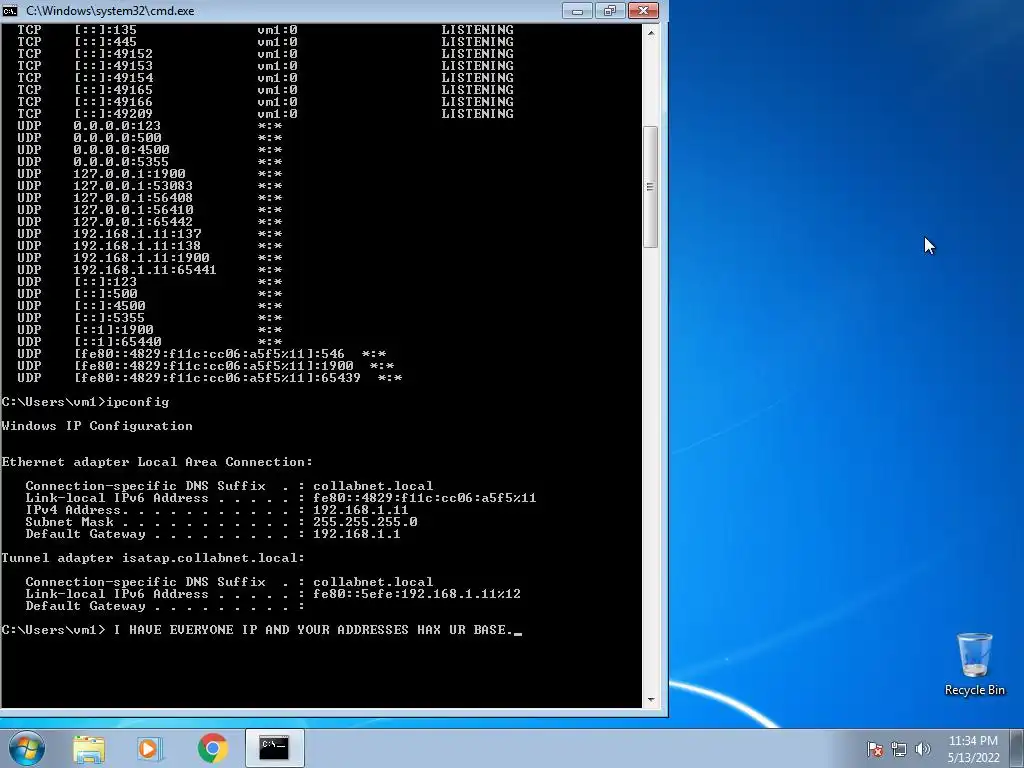Open the network status tray icon
Viewport: 1024px width, 768px height.
[x=899, y=749]
